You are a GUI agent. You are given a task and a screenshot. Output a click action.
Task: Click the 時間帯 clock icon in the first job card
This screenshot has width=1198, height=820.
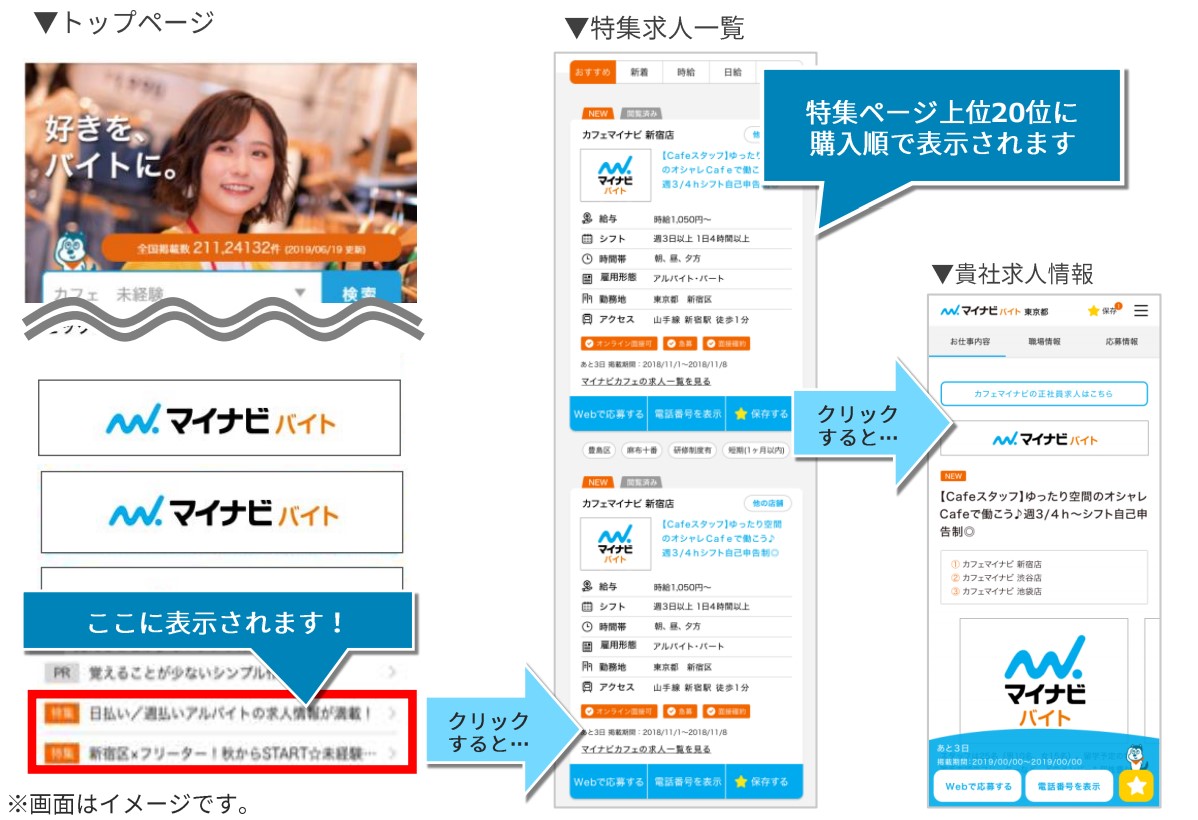pyautogui.click(x=587, y=258)
